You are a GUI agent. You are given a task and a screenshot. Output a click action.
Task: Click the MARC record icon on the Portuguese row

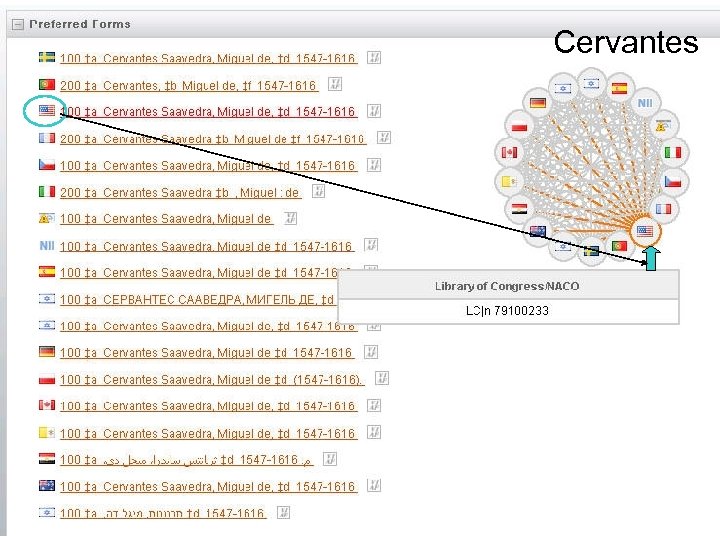point(335,84)
